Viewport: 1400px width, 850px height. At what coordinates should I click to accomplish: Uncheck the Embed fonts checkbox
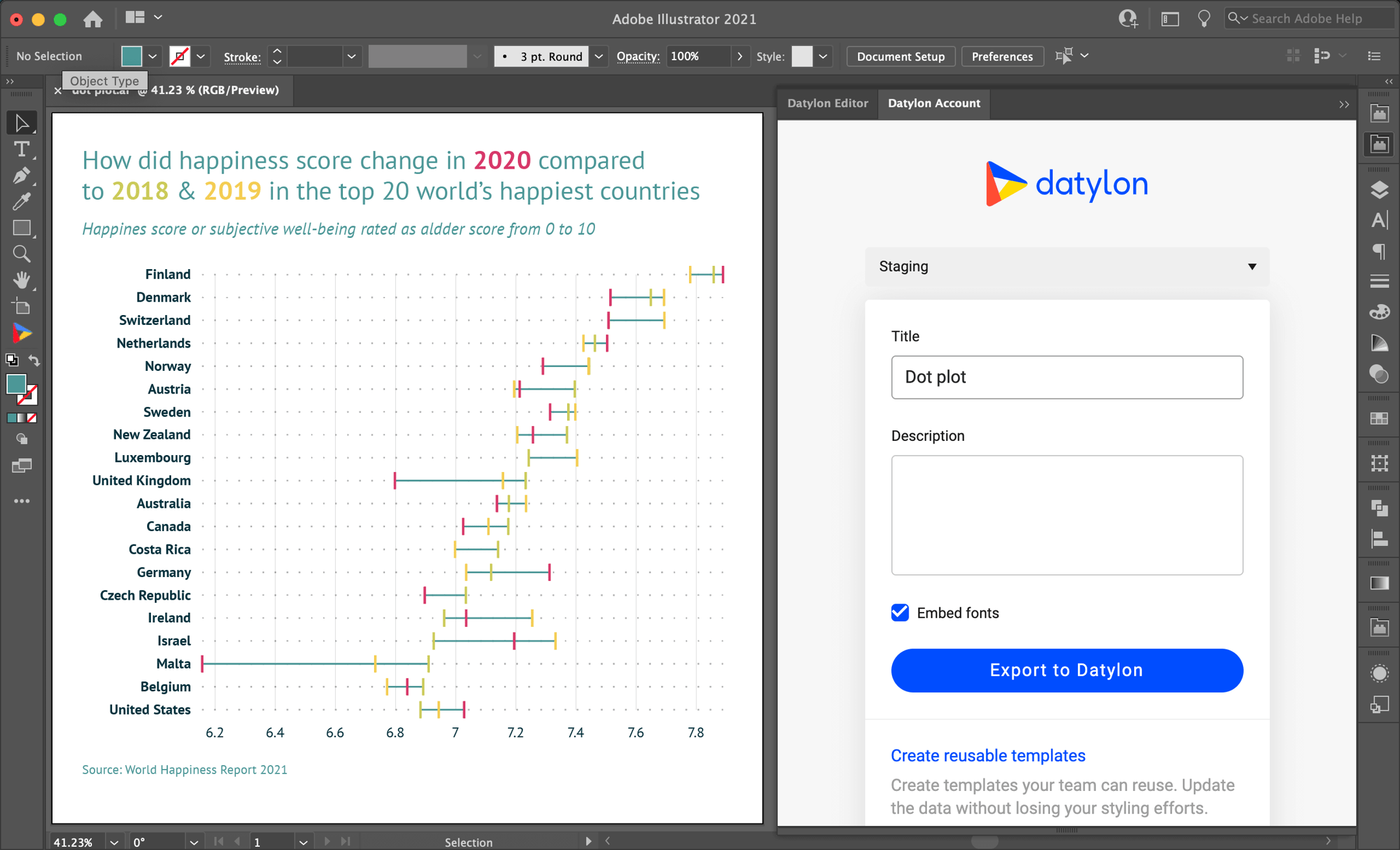pyautogui.click(x=899, y=612)
